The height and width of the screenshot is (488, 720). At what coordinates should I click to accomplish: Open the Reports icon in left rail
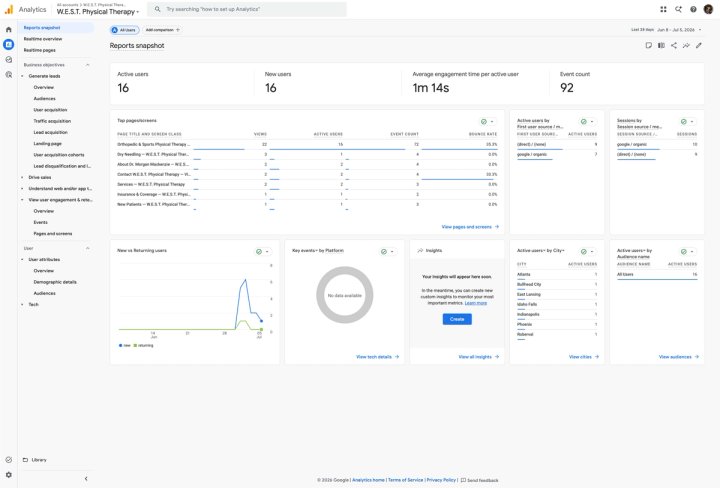click(x=8, y=45)
